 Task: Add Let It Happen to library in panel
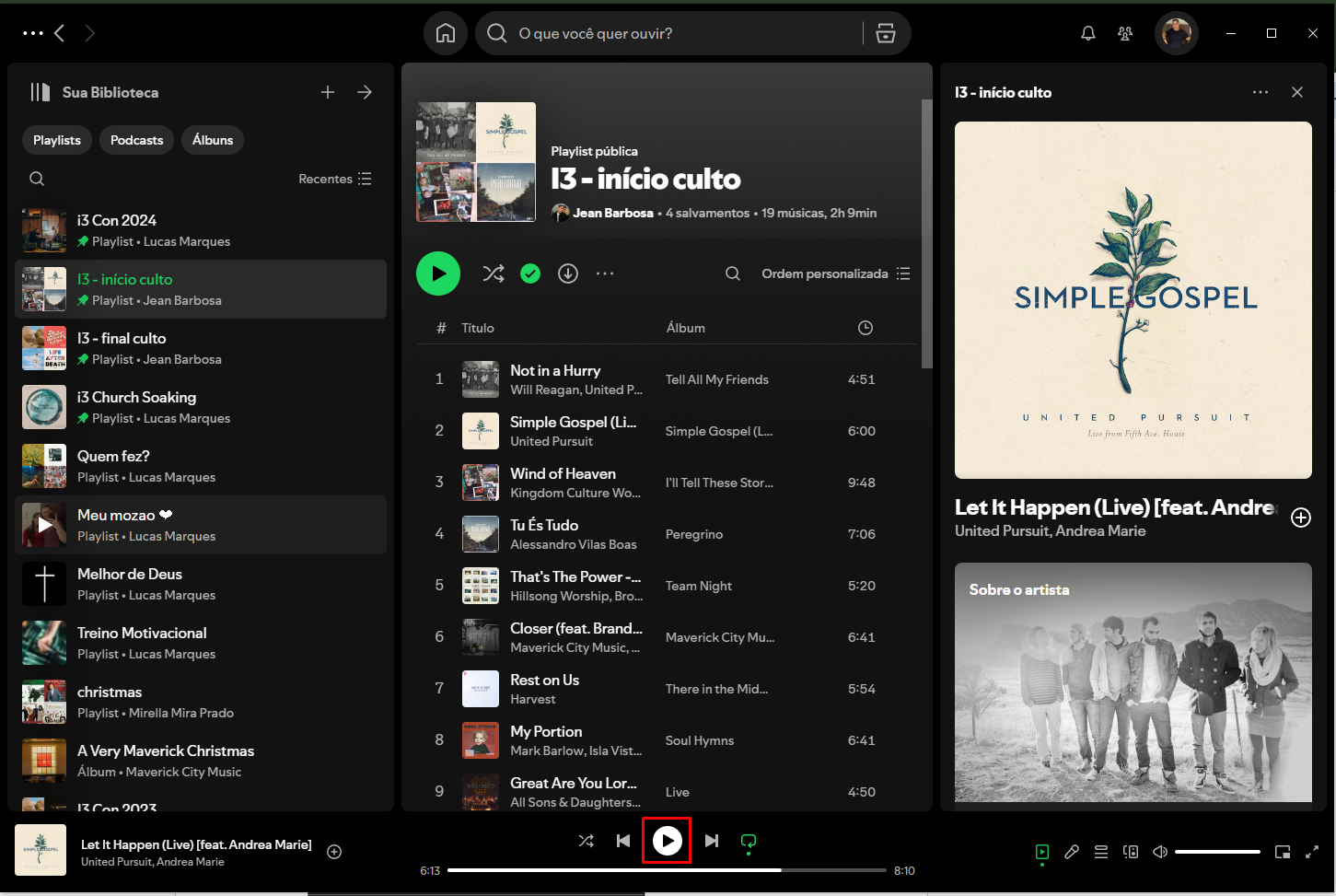pyautogui.click(x=1301, y=518)
